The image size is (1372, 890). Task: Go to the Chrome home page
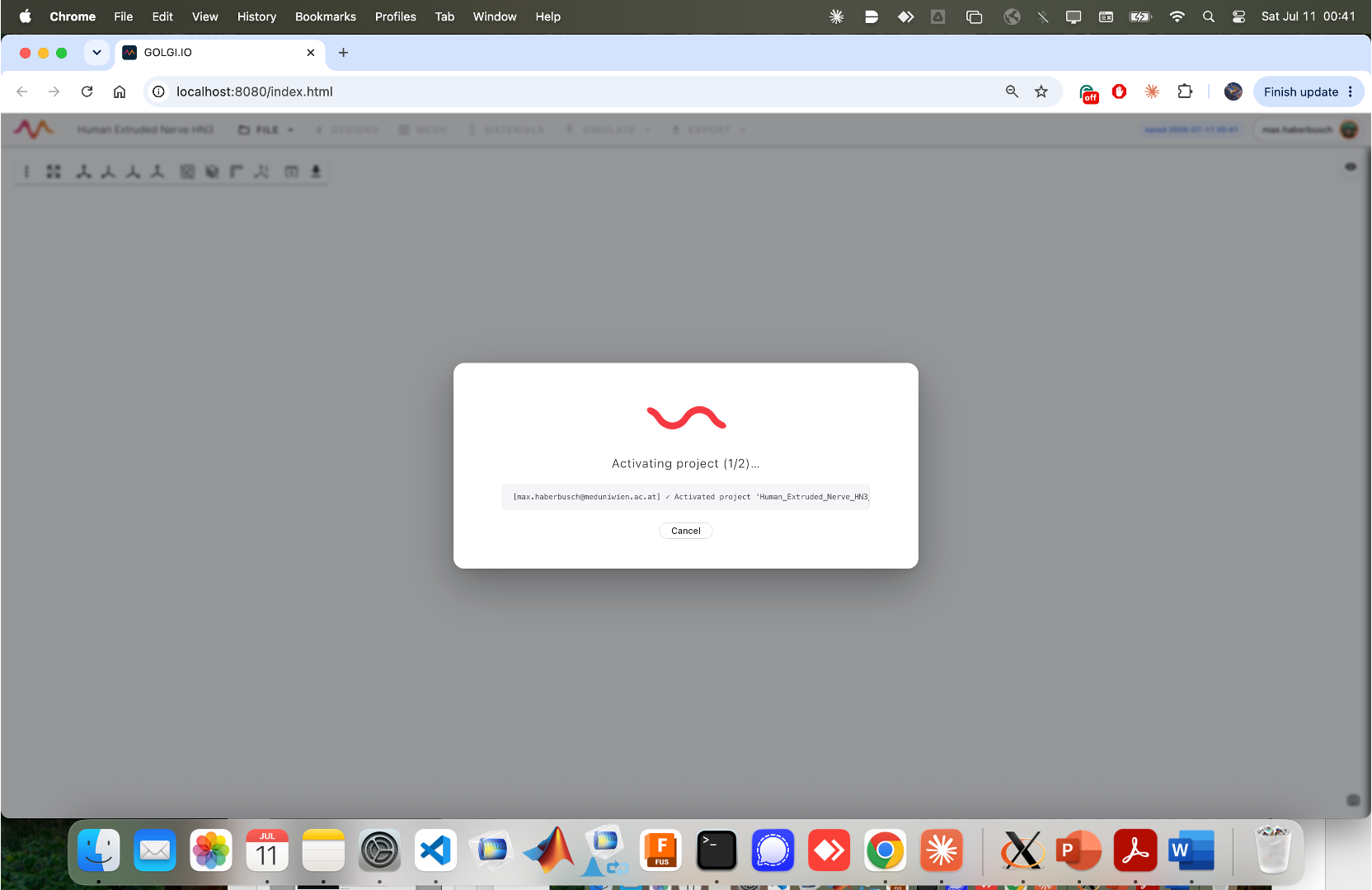(x=120, y=91)
